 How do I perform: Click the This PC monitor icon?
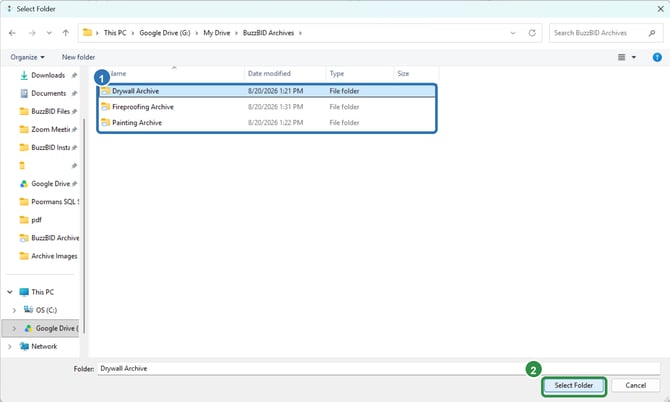tap(24, 292)
